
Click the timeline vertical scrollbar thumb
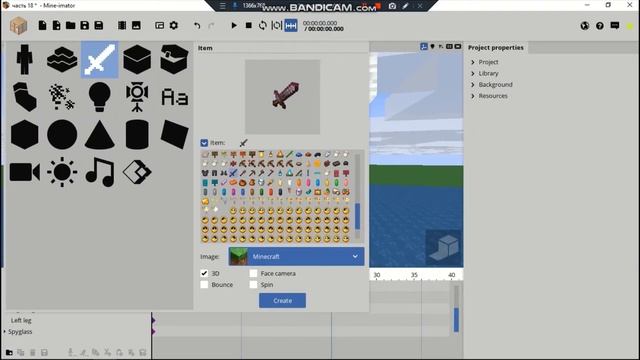coord(456,320)
